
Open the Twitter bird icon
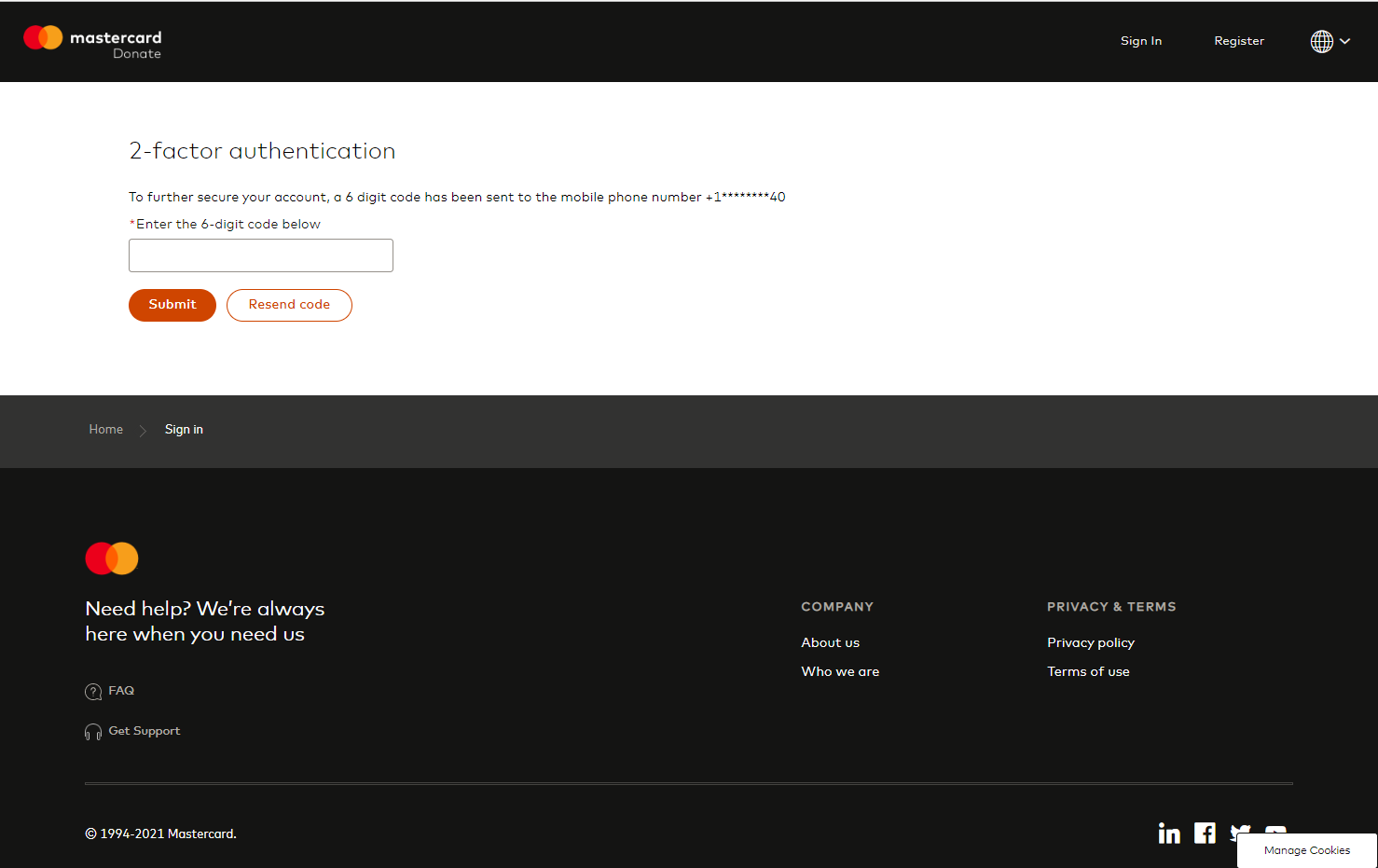(1239, 829)
